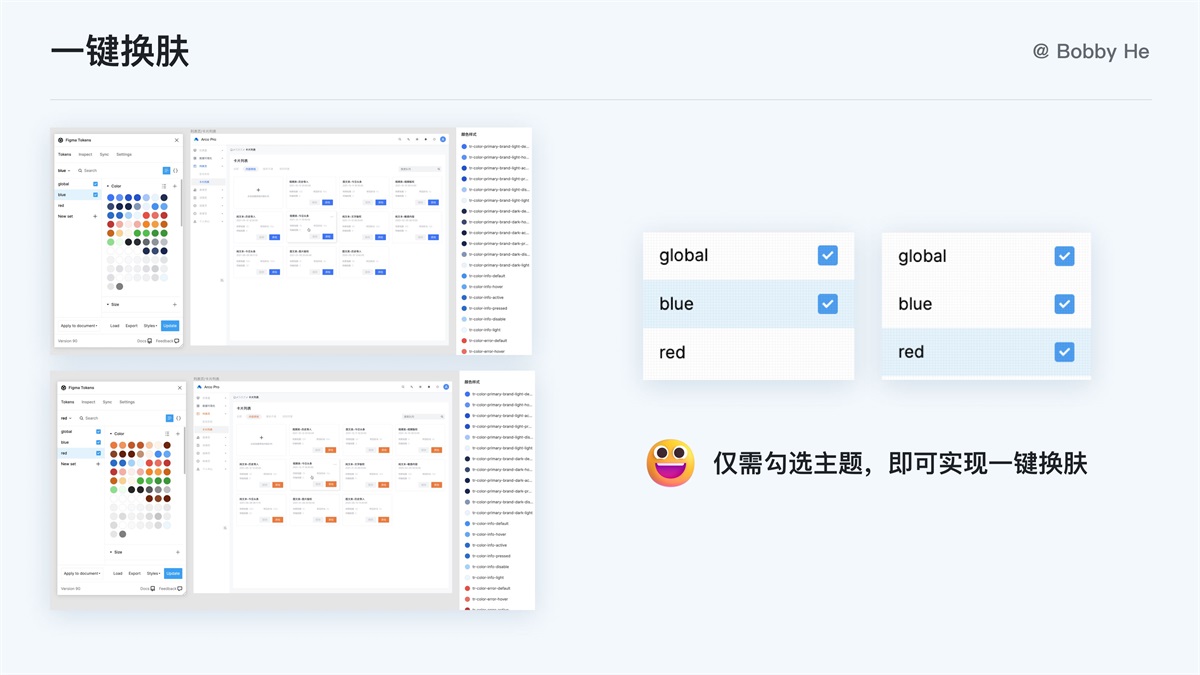Click the Figma Tokens logo icon in bottom panel
This screenshot has height=675, width=1200.
pos(63,388)
